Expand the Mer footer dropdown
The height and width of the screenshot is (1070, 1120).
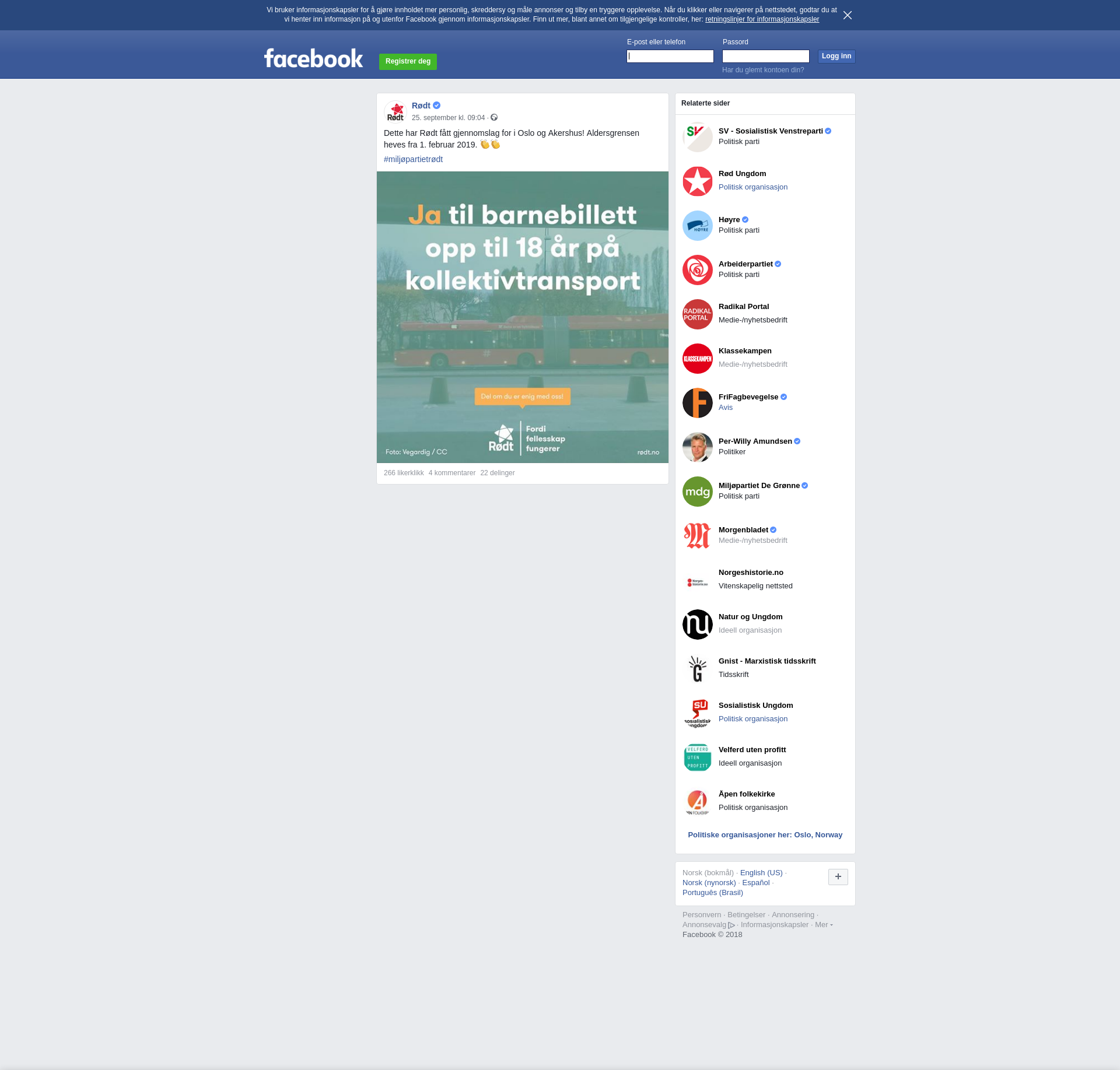click(824, 924)
